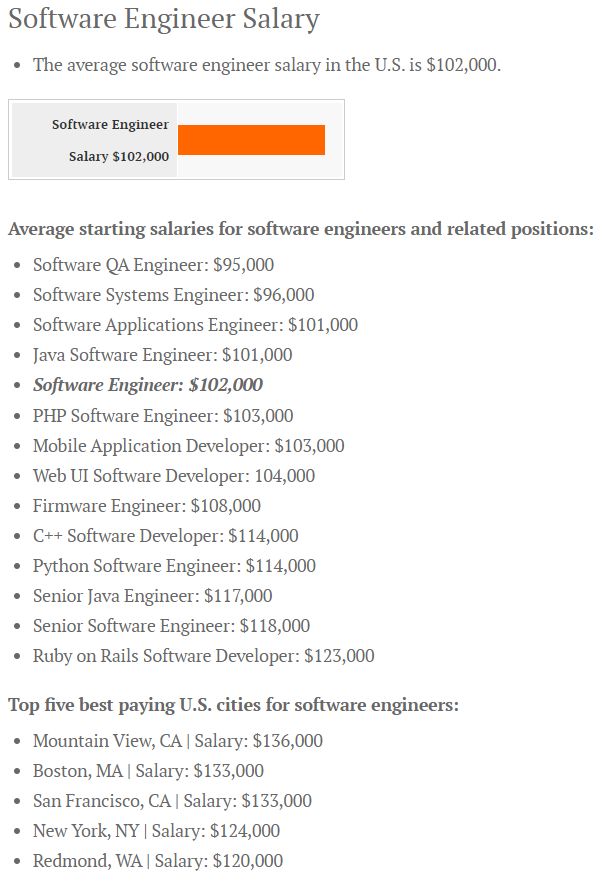Viewport: 602px width, 882px height.
Task: Click Software Systems Engineer: $96,000 entry
Action: (173, 295)
